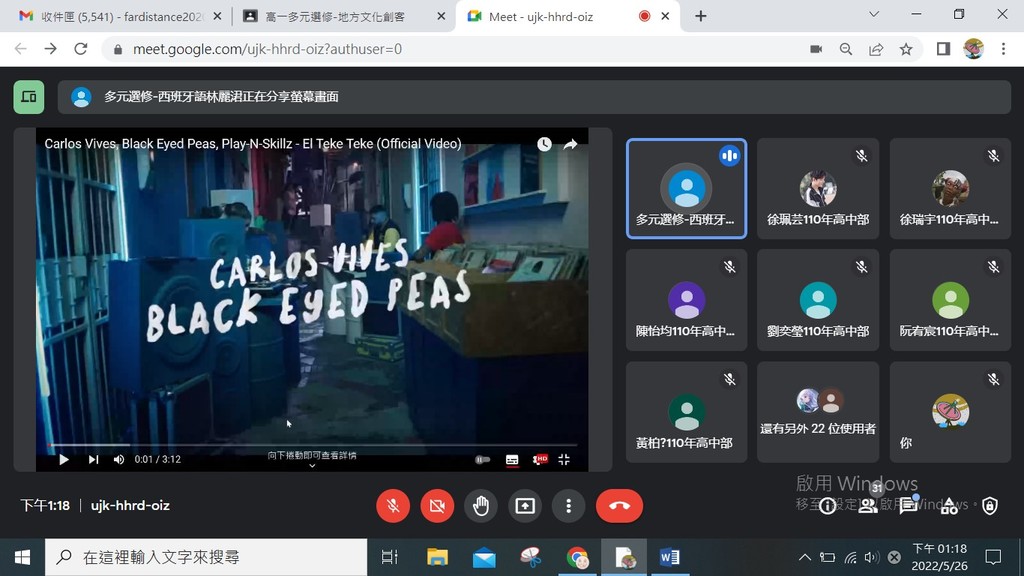Select the 劉奕瑩110年高中部 participant tile

click(x=818, y=300)
